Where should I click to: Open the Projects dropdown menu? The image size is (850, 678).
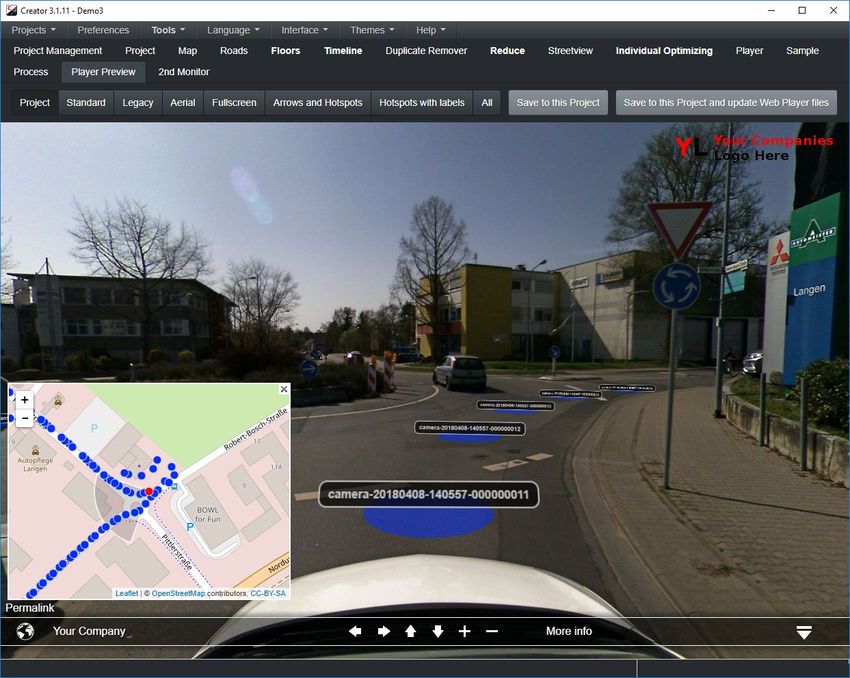click(x=34, y=30)
